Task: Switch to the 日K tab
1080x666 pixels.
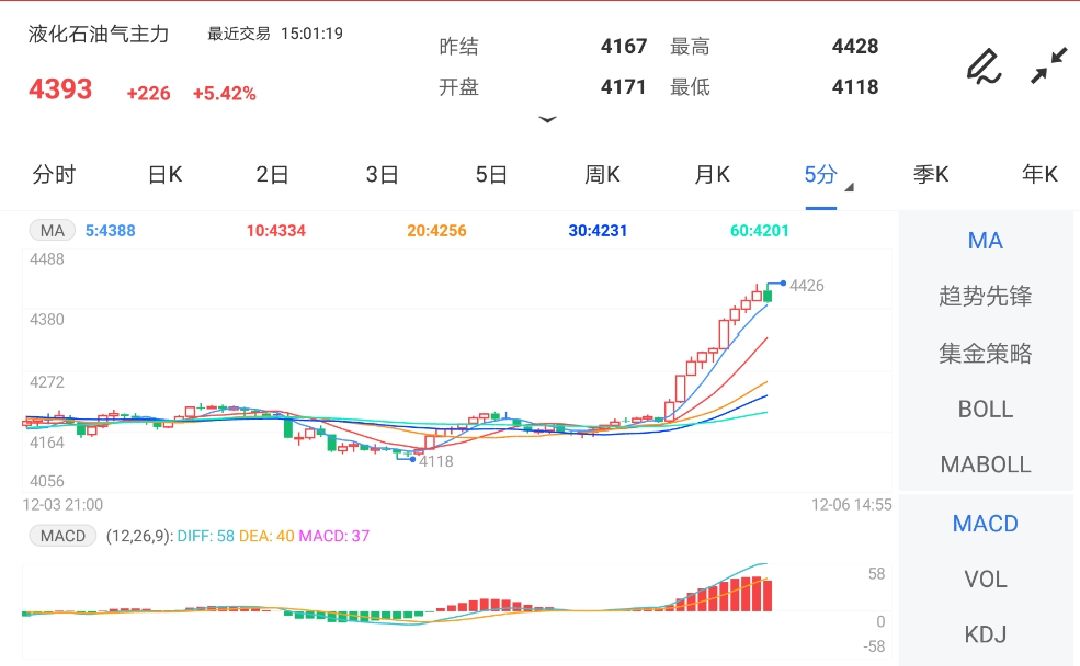Action: click(163, 174)
